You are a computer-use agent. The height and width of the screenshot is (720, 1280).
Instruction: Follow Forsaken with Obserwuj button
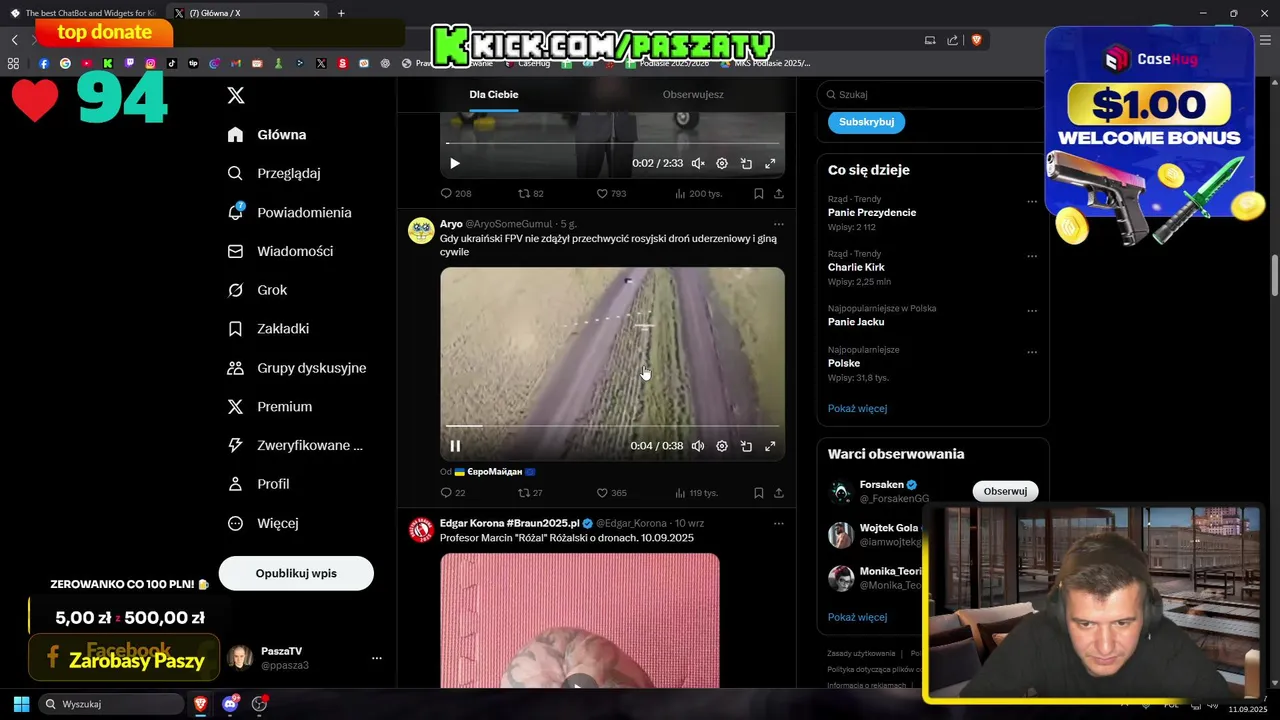tap(1005, 491)
